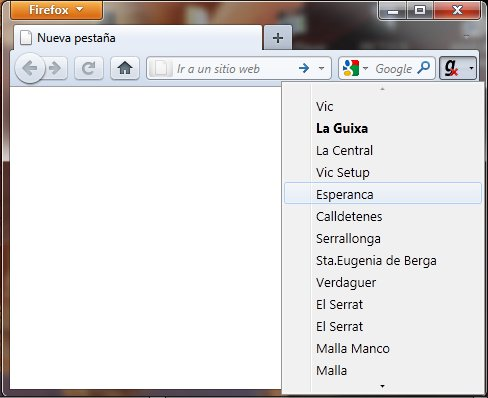
Task: Select Malla Manco menu item
Action: tap(383, 349)
